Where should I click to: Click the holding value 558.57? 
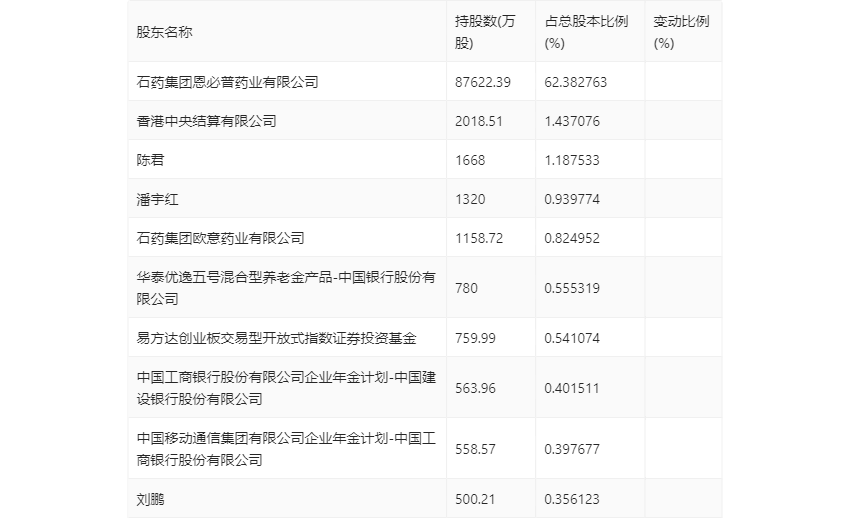point(475,449)
